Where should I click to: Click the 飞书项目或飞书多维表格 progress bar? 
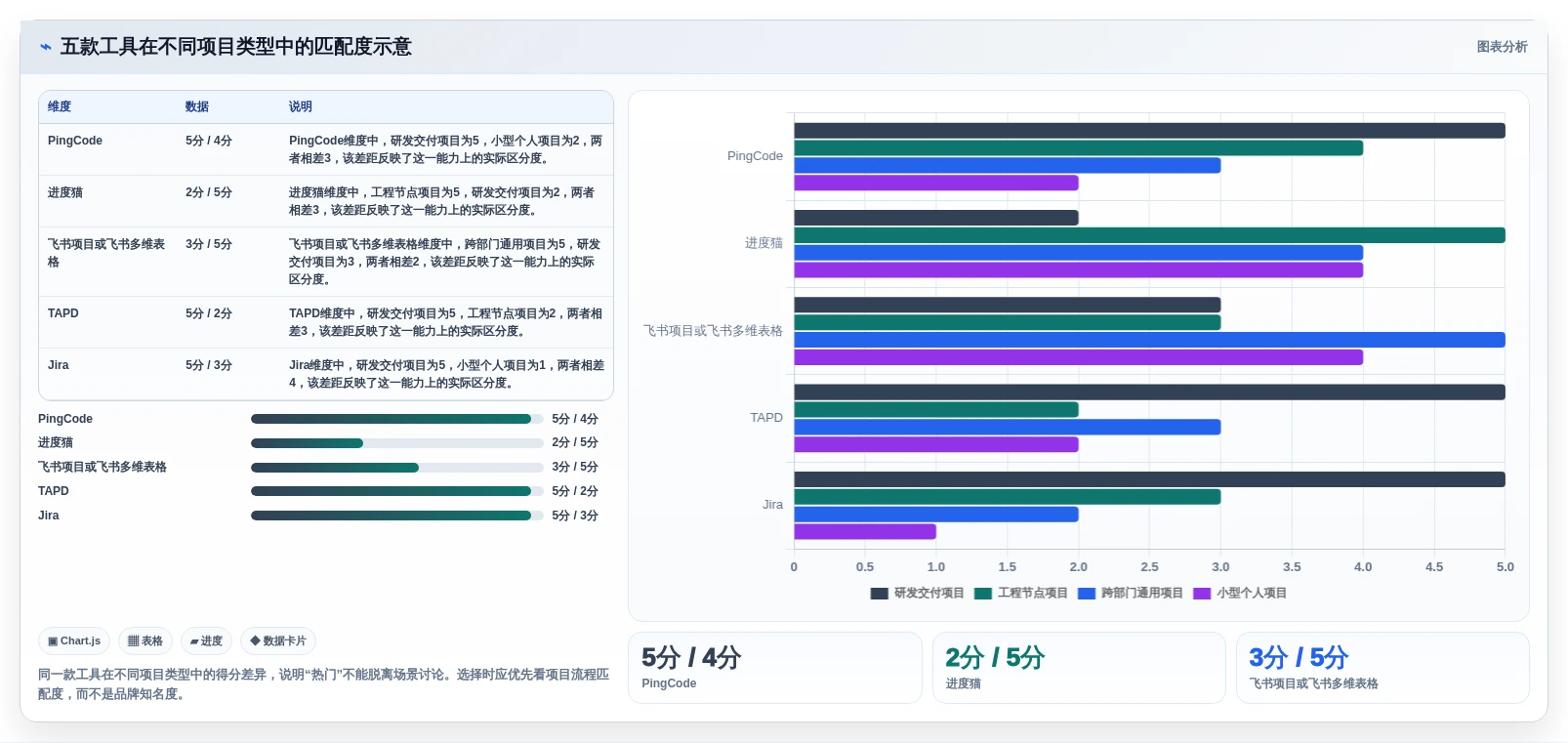tap(396, 468)
